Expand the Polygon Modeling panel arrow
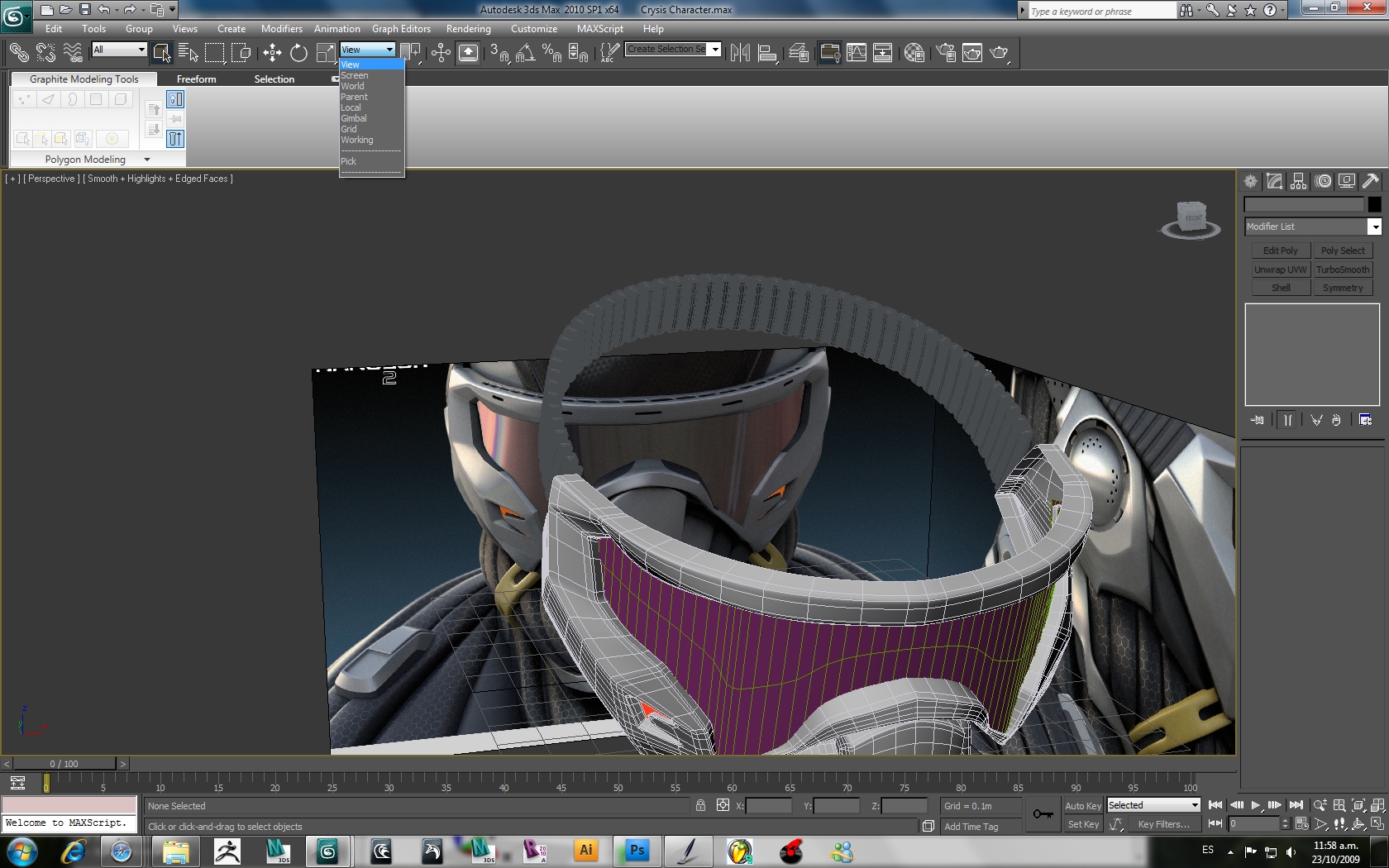Viewport: 1389px width, 868px height. [147, 160]
